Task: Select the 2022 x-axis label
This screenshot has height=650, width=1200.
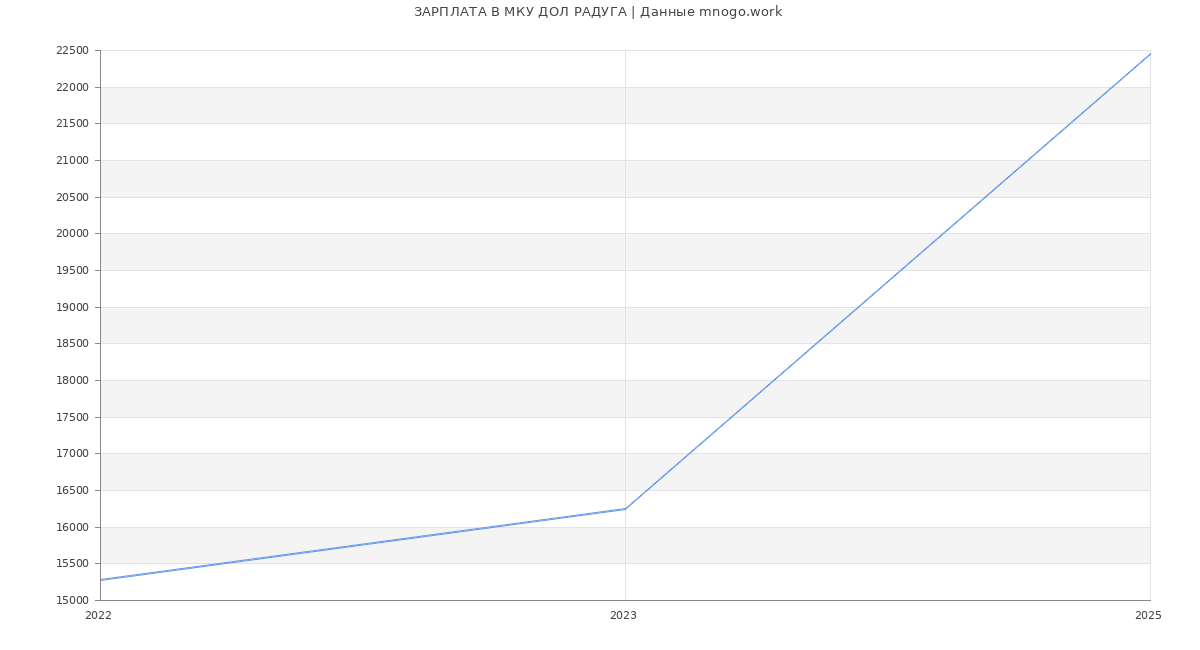Action: pos(98,616)
